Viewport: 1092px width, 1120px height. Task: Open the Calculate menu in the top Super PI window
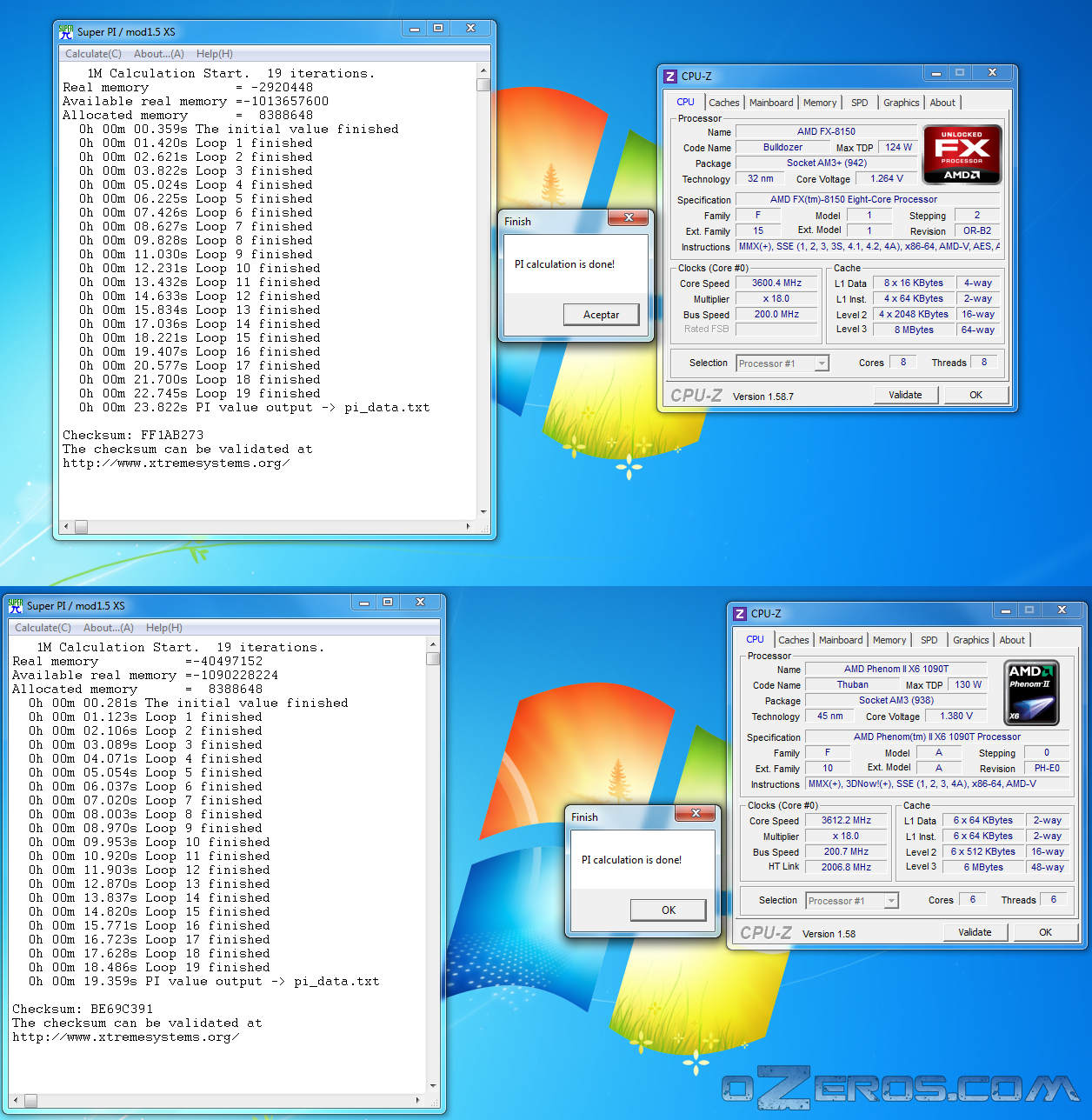[x=93, y=54]
